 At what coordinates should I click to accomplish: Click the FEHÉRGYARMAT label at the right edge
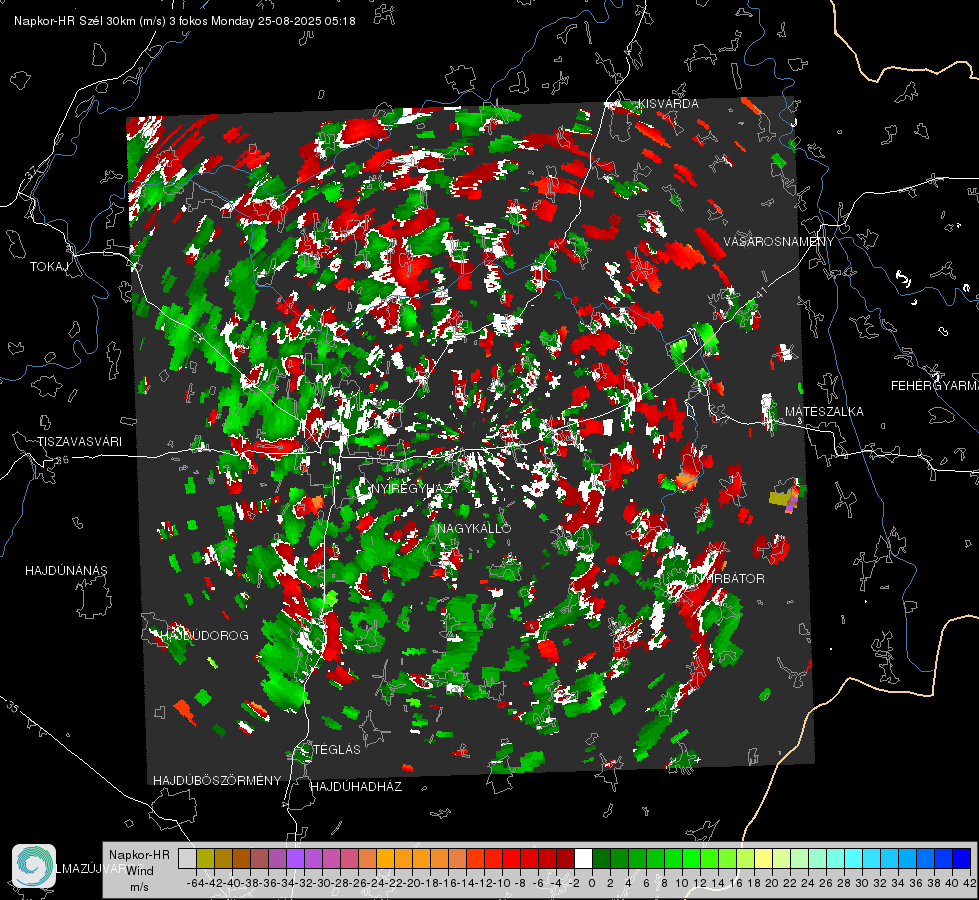click(x=934, y=386)
